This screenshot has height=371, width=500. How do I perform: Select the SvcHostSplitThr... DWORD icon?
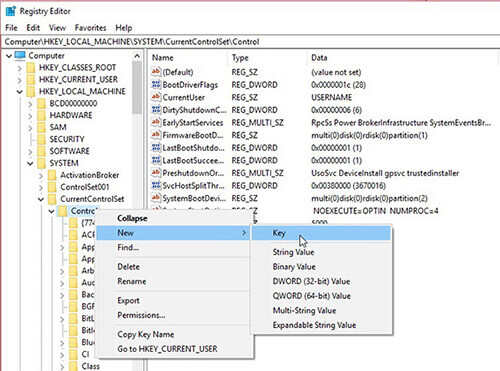tap(156, 185)
